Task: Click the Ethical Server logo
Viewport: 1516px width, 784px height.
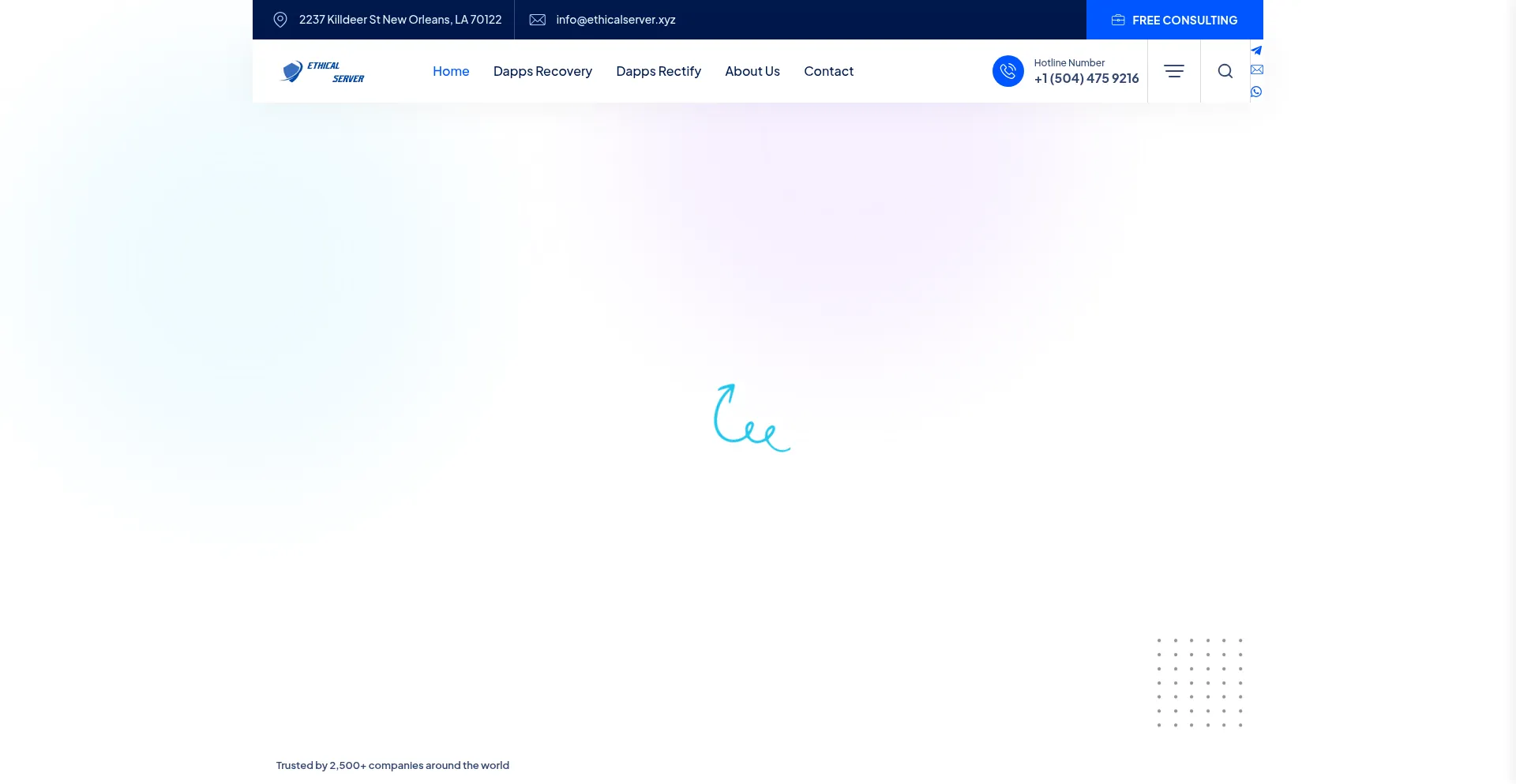Action: [322, 72]
